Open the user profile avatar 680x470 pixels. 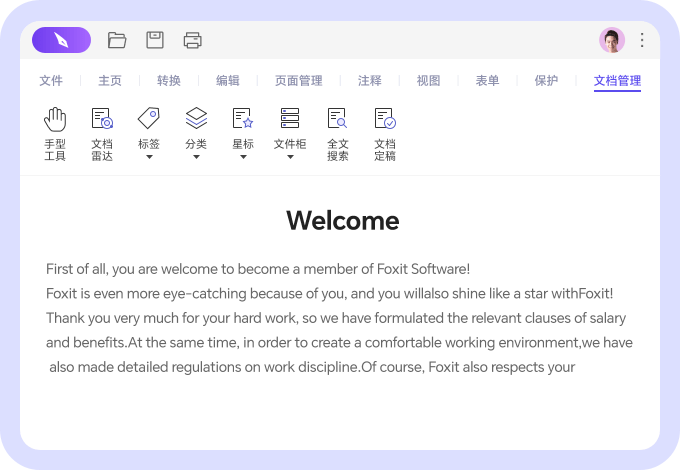coord(612,40)
